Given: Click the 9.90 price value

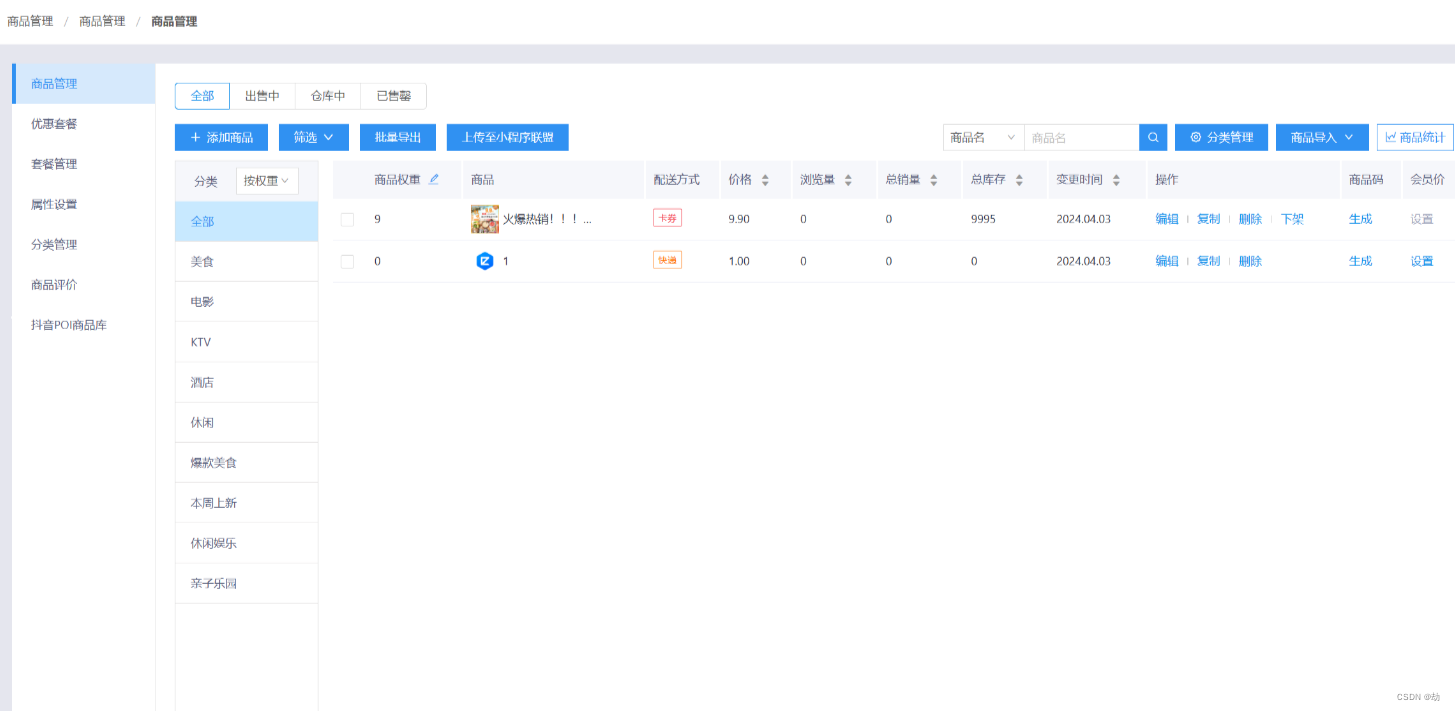Looking at the screenshot, I should pos(739,219).
